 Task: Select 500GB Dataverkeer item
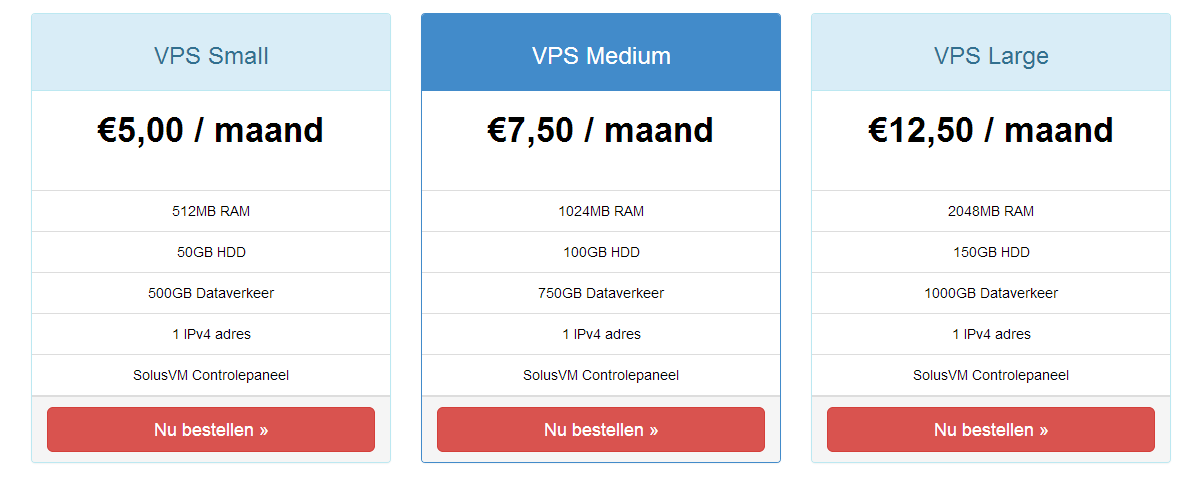point(211,293)
